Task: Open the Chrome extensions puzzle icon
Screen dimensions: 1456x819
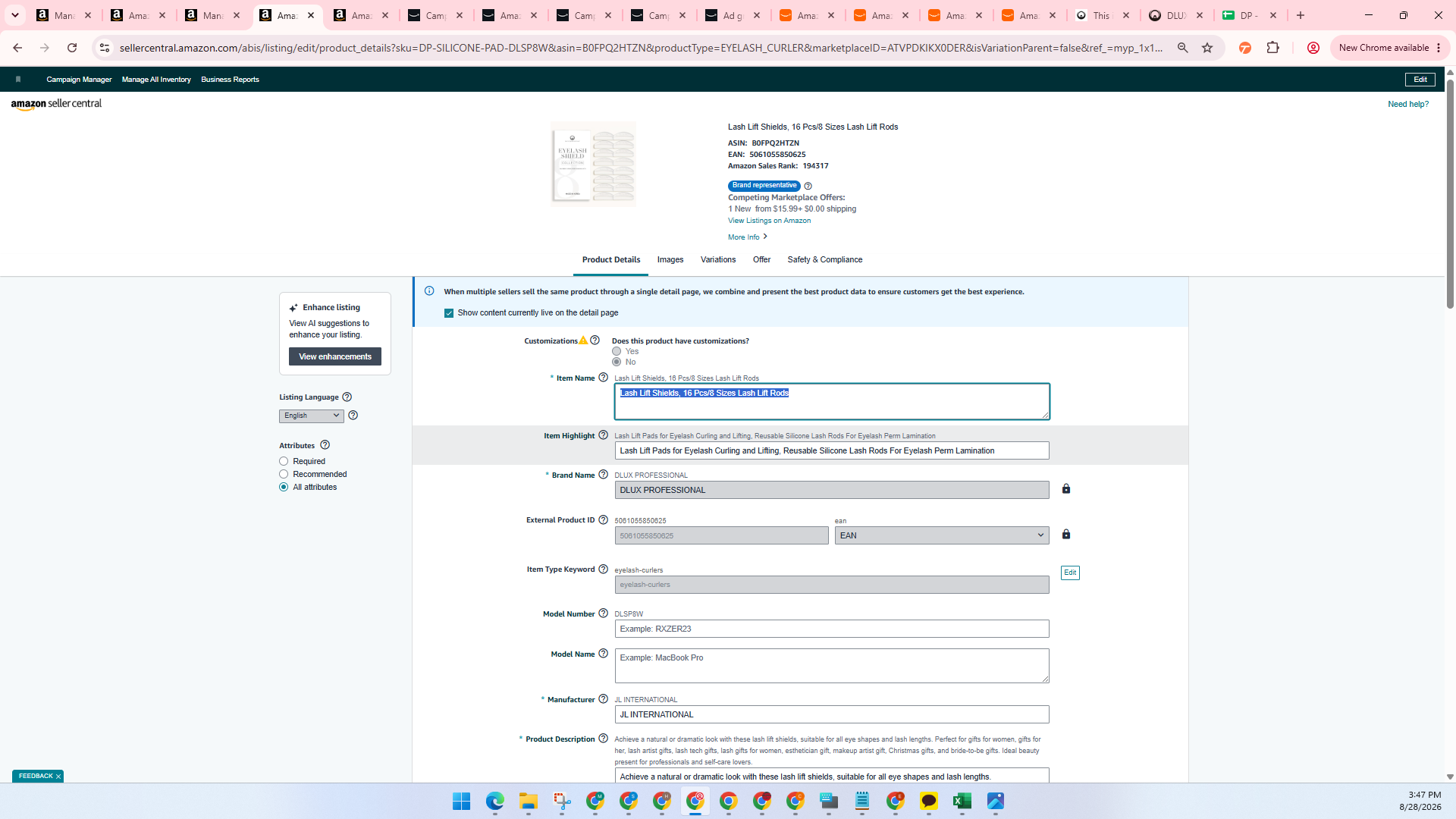Action: pos(1272,48)
